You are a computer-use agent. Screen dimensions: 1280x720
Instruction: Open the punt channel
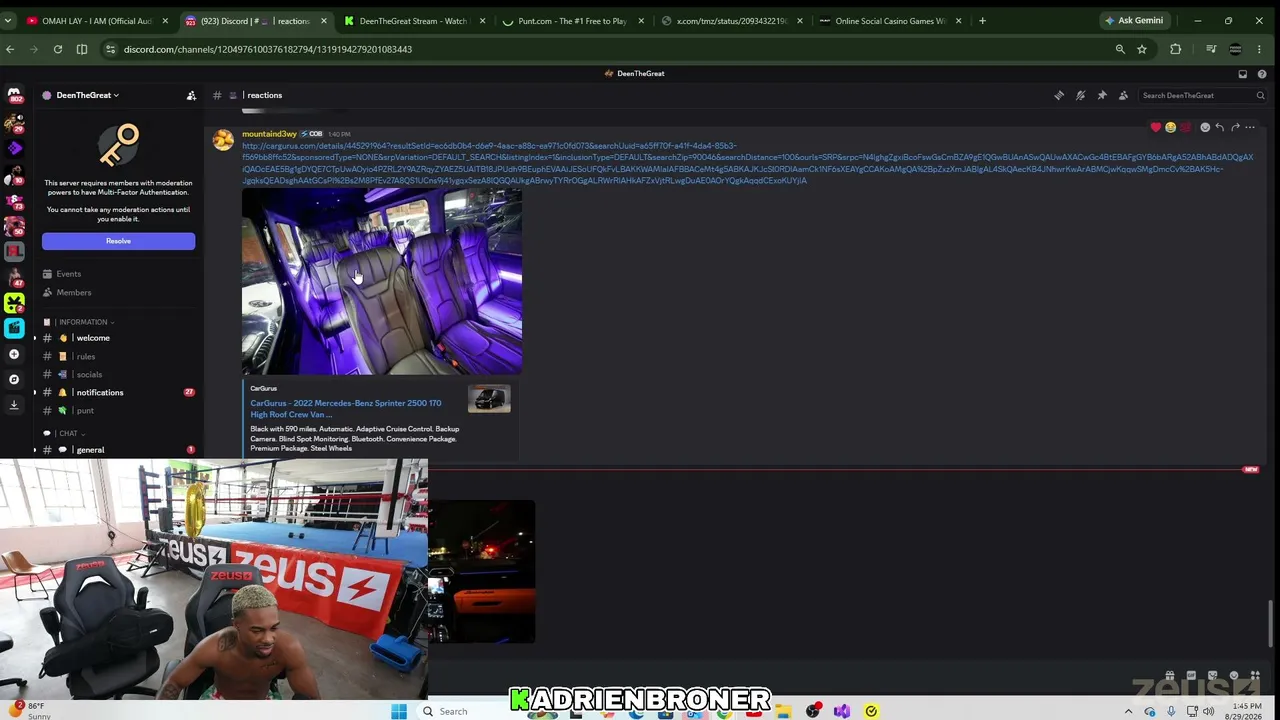pos(118,410)
